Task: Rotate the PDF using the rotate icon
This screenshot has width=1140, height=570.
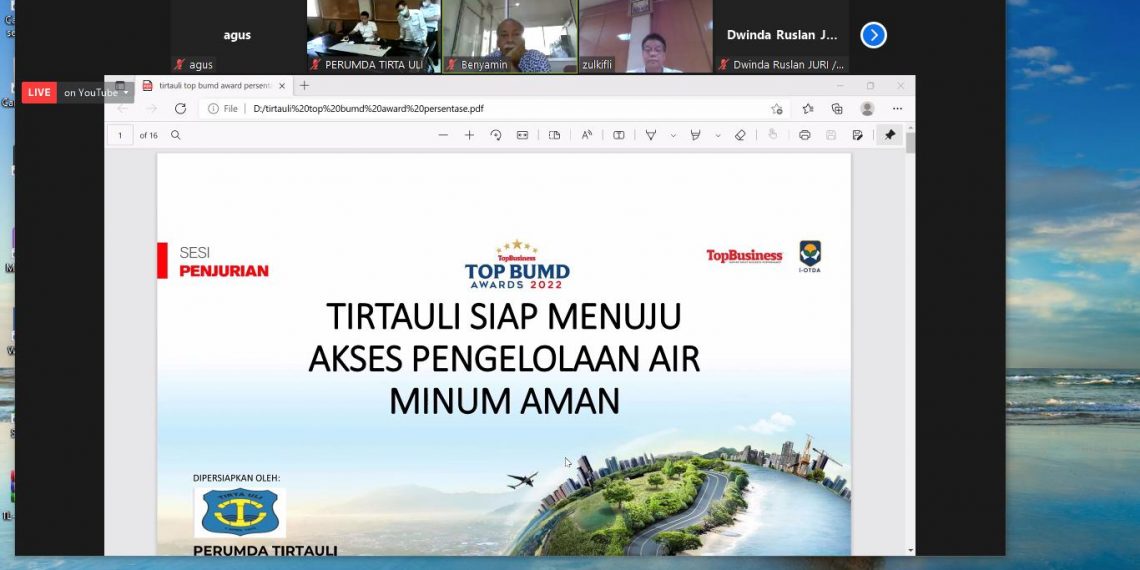Action: [496, 135]
